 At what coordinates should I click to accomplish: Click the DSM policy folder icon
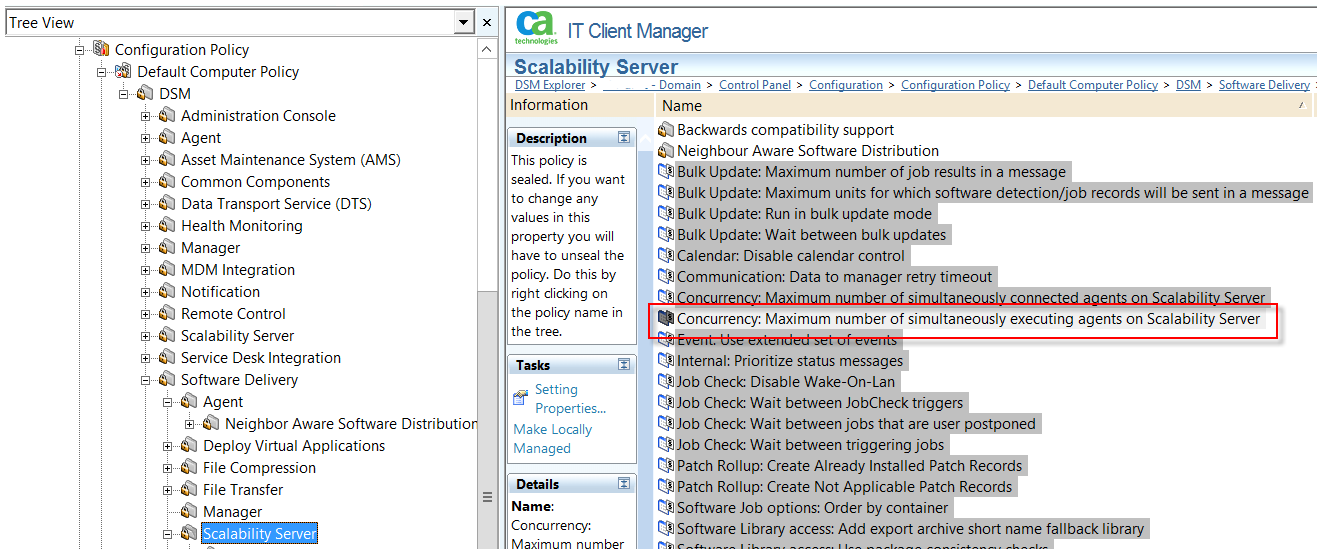(x=145, y=93)
